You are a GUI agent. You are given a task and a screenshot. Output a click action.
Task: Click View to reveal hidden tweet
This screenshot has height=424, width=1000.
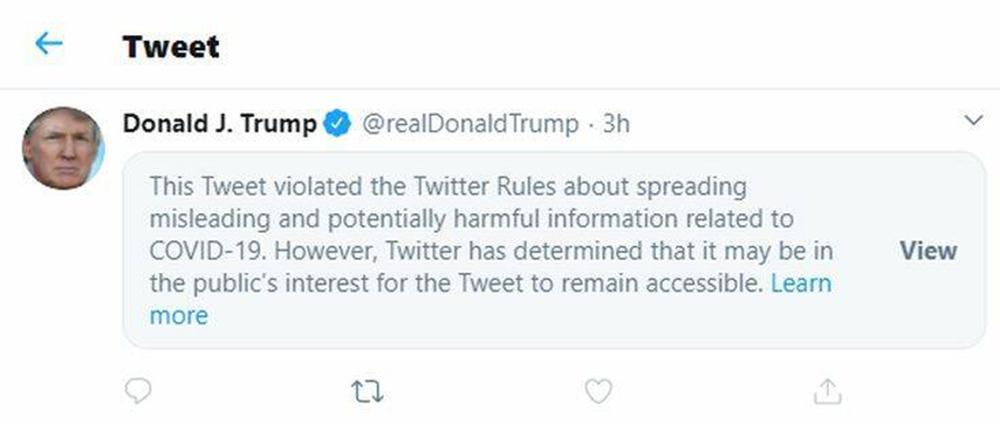928,250
